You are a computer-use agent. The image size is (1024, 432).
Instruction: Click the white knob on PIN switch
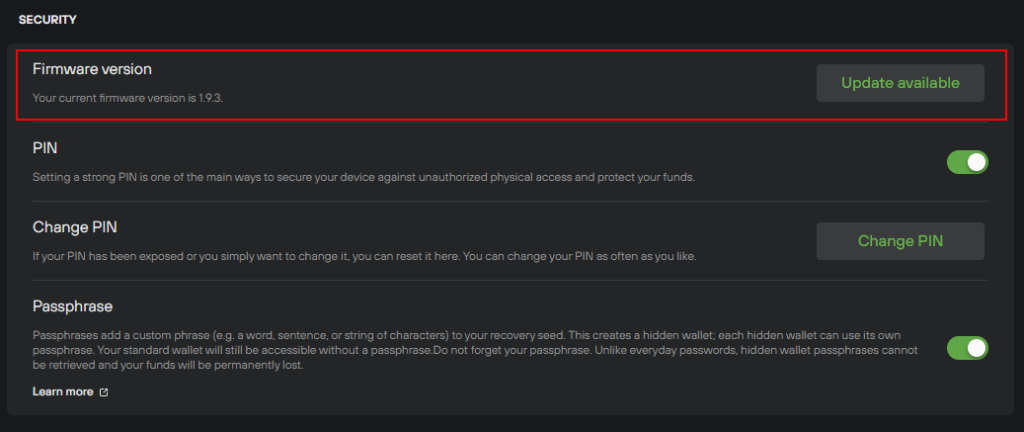tap(976, 162)
